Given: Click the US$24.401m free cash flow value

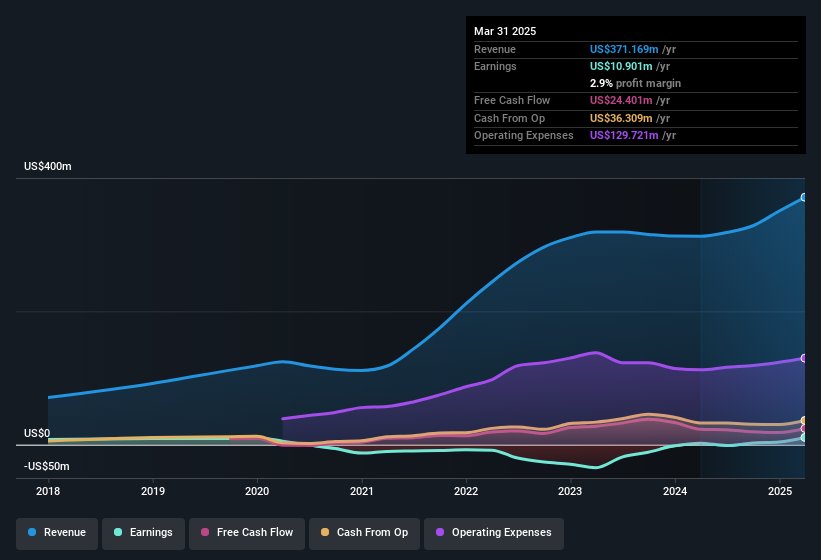Looking at the screenshot, I should point(621,100).
